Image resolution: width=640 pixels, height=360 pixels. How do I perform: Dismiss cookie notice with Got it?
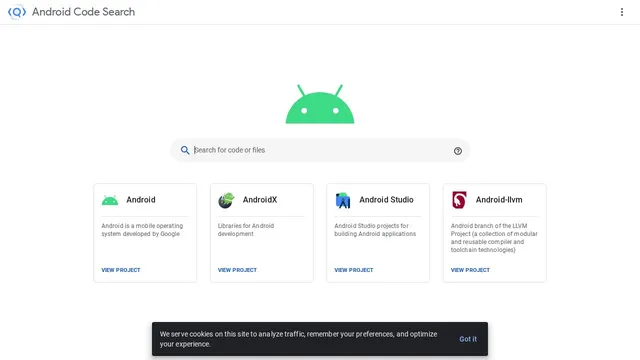coord(468,339)
